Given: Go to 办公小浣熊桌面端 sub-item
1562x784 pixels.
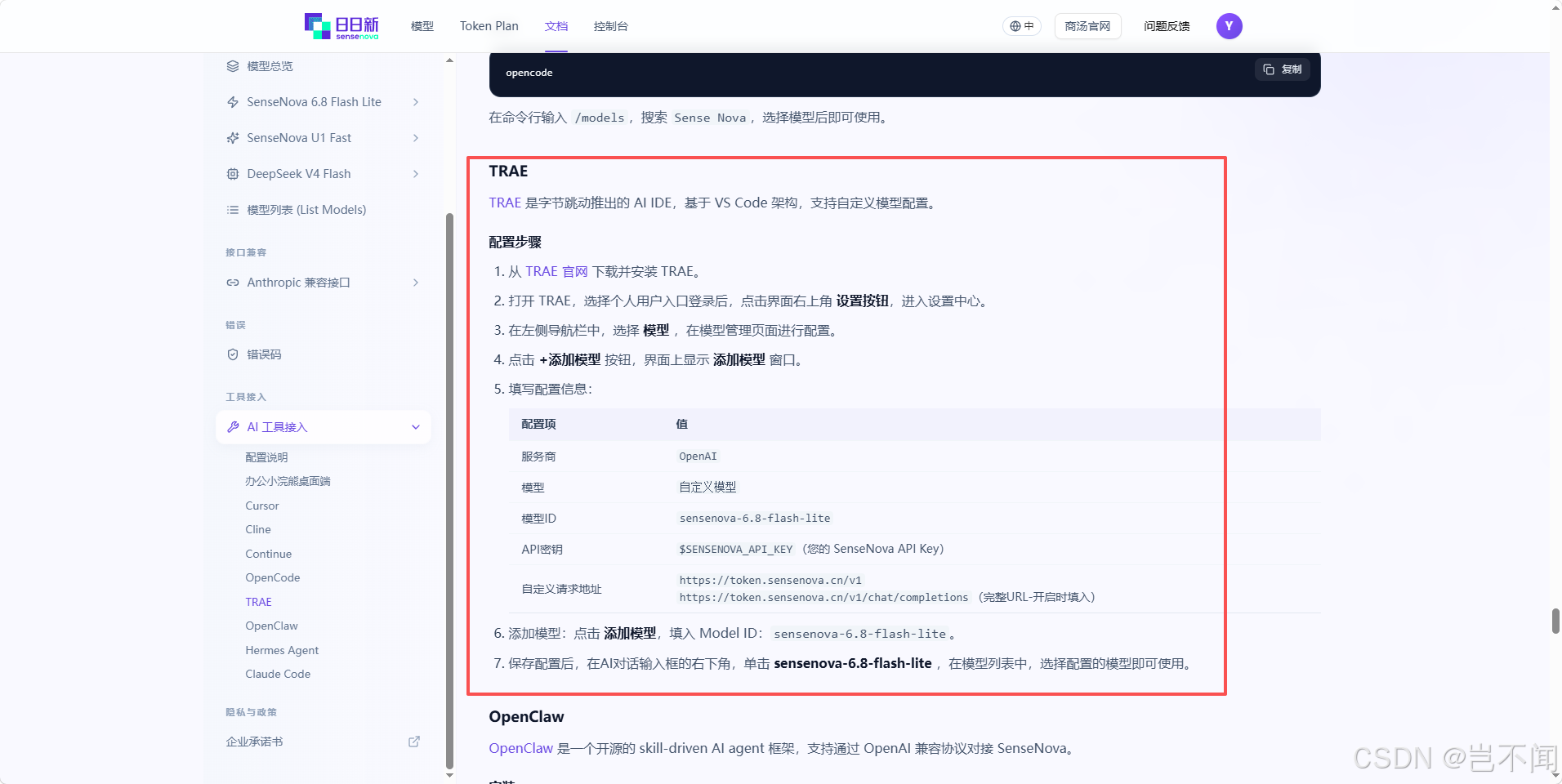Looking at the screenshot, I should (x=288, y=481).
